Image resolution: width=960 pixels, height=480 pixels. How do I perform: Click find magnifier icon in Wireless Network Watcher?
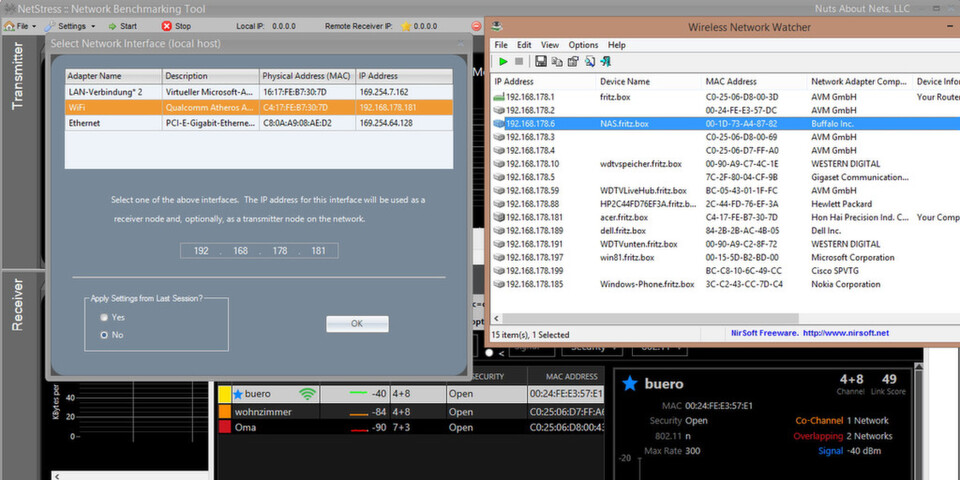tap(590, 61)
